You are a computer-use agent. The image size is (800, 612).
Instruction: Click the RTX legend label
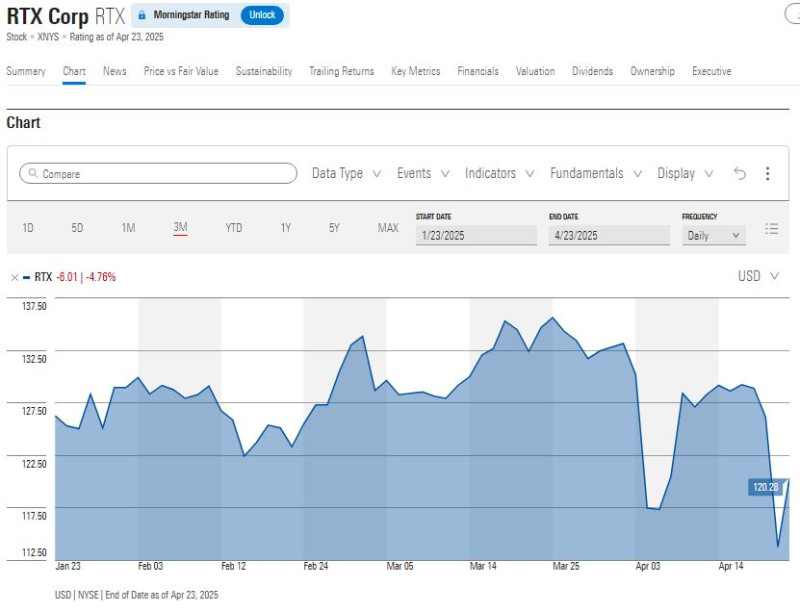(43, 277)
